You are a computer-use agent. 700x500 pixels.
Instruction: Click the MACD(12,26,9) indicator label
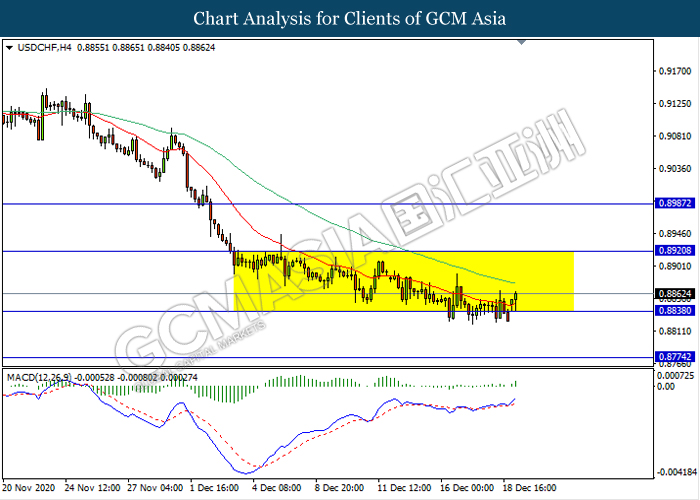pyautogui.click(x=39, y=378)
